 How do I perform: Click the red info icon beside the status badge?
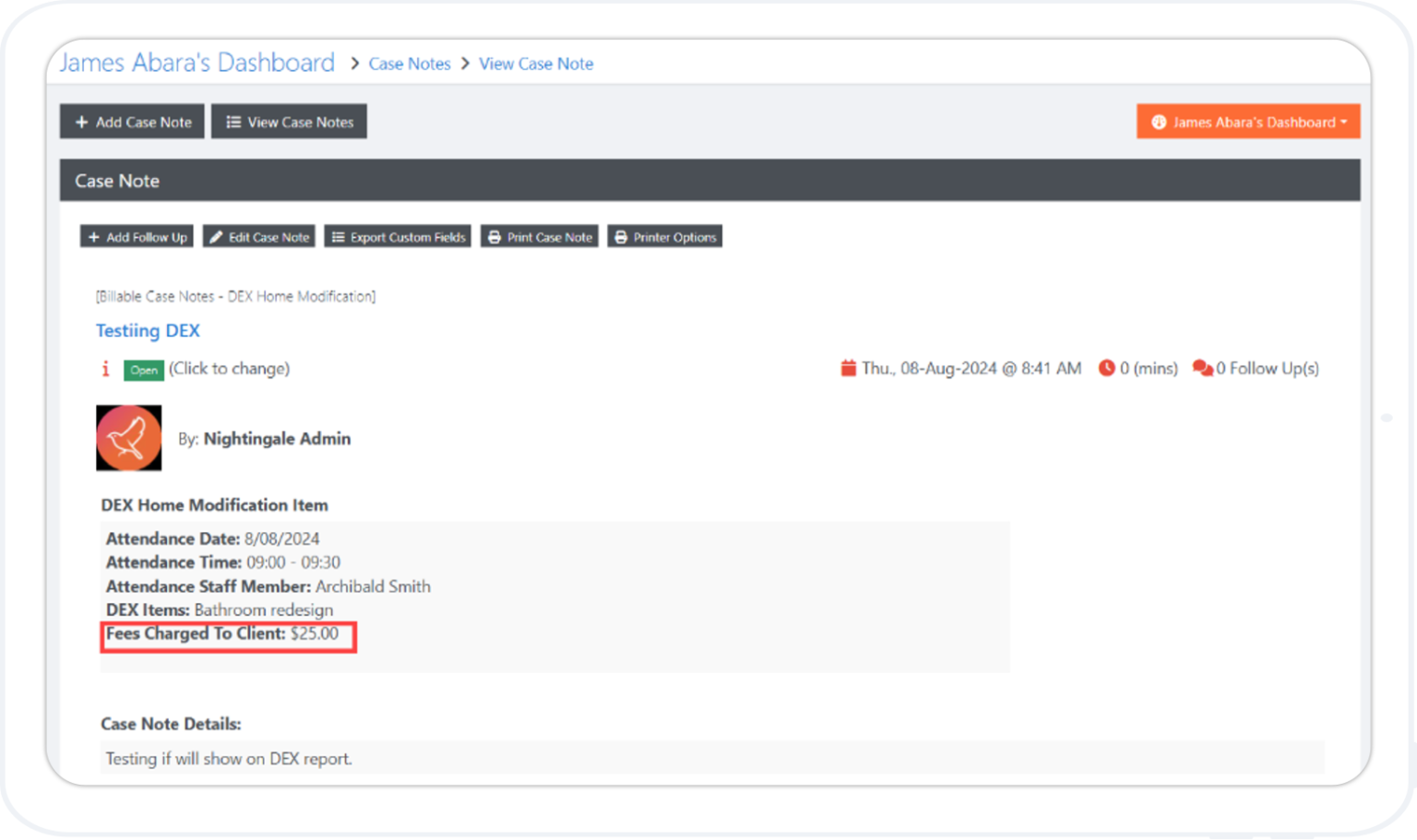(x=104, y=368)
